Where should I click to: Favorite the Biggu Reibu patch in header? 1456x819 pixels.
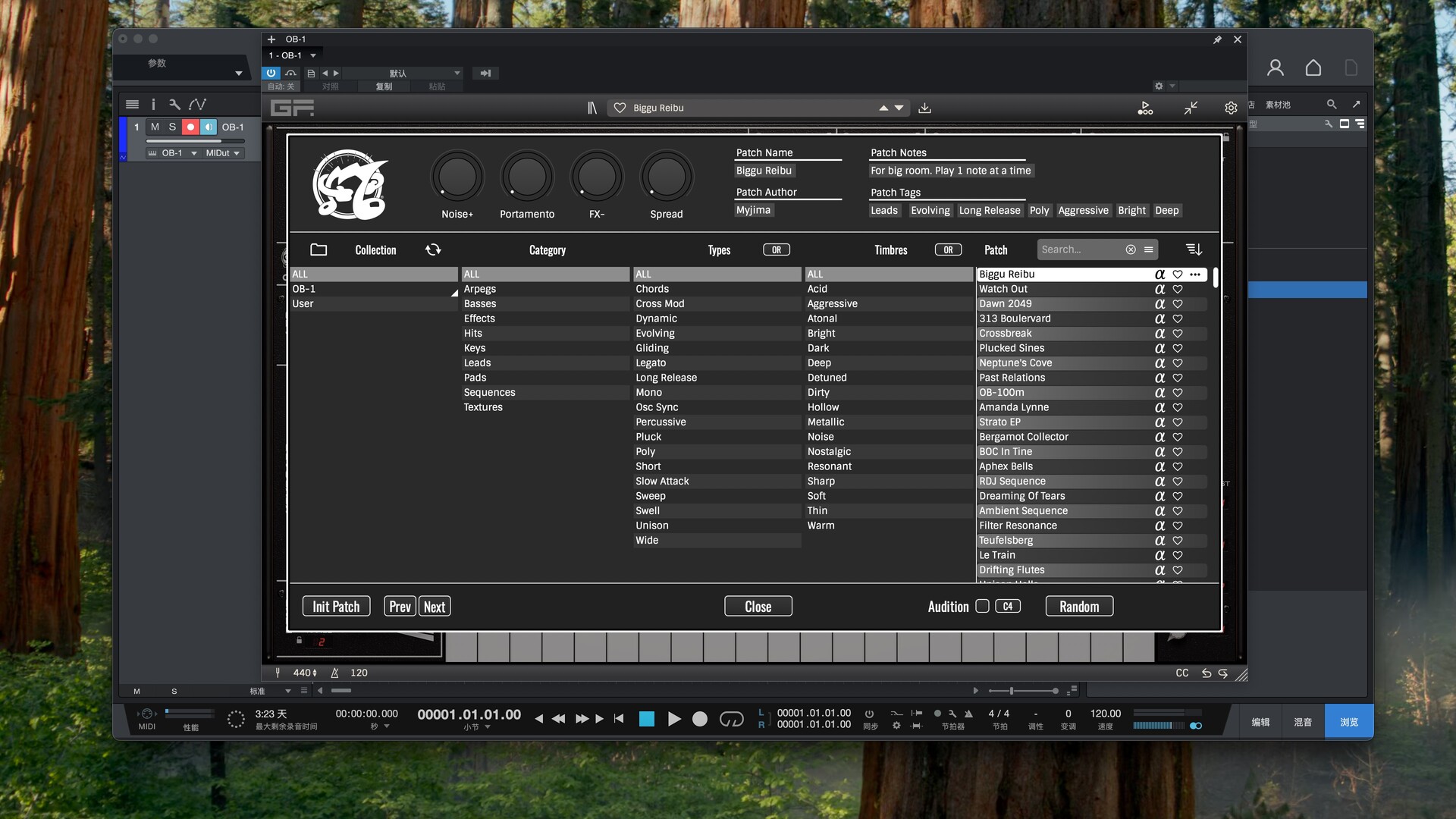(x=620, y=108)
